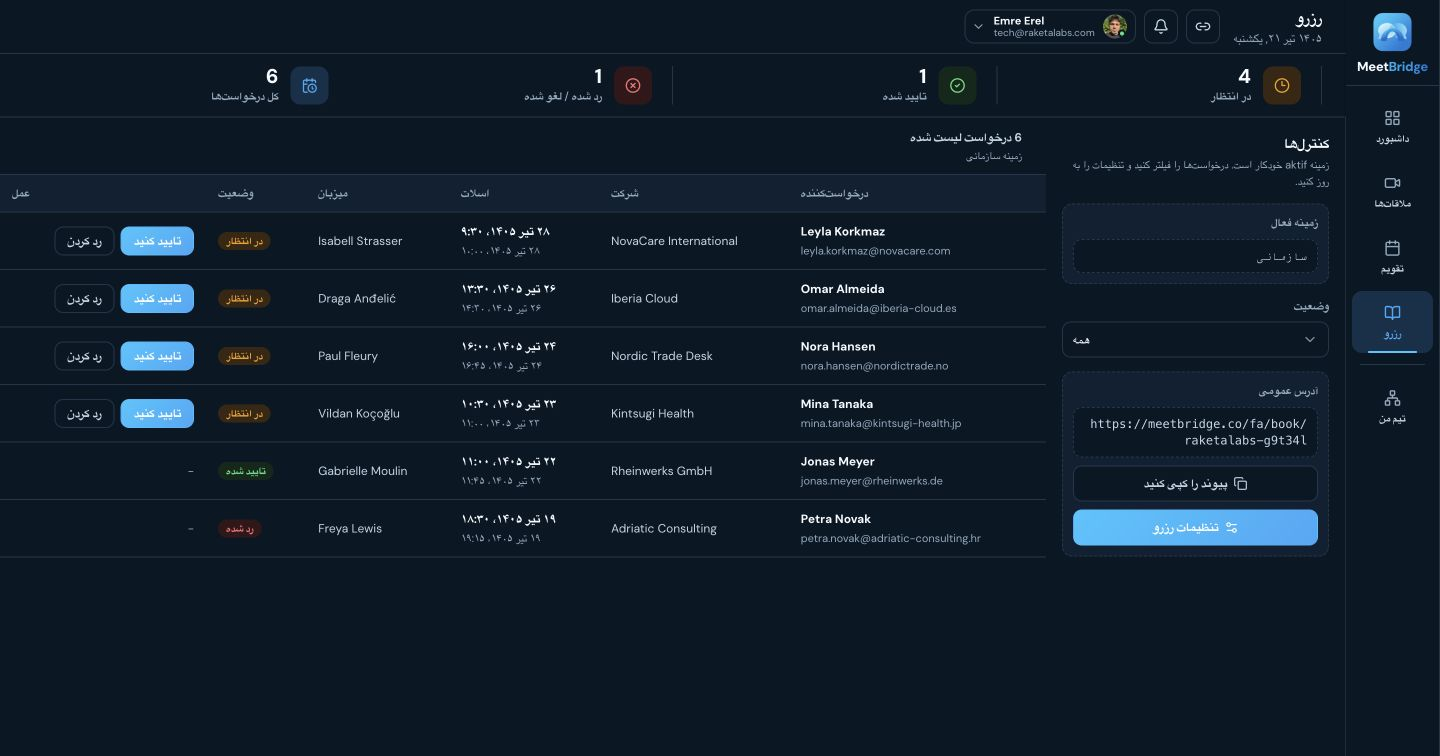Click the approved checkmark stat icon
This screenshot has height=756, width=1440.
tap(957, 86)
